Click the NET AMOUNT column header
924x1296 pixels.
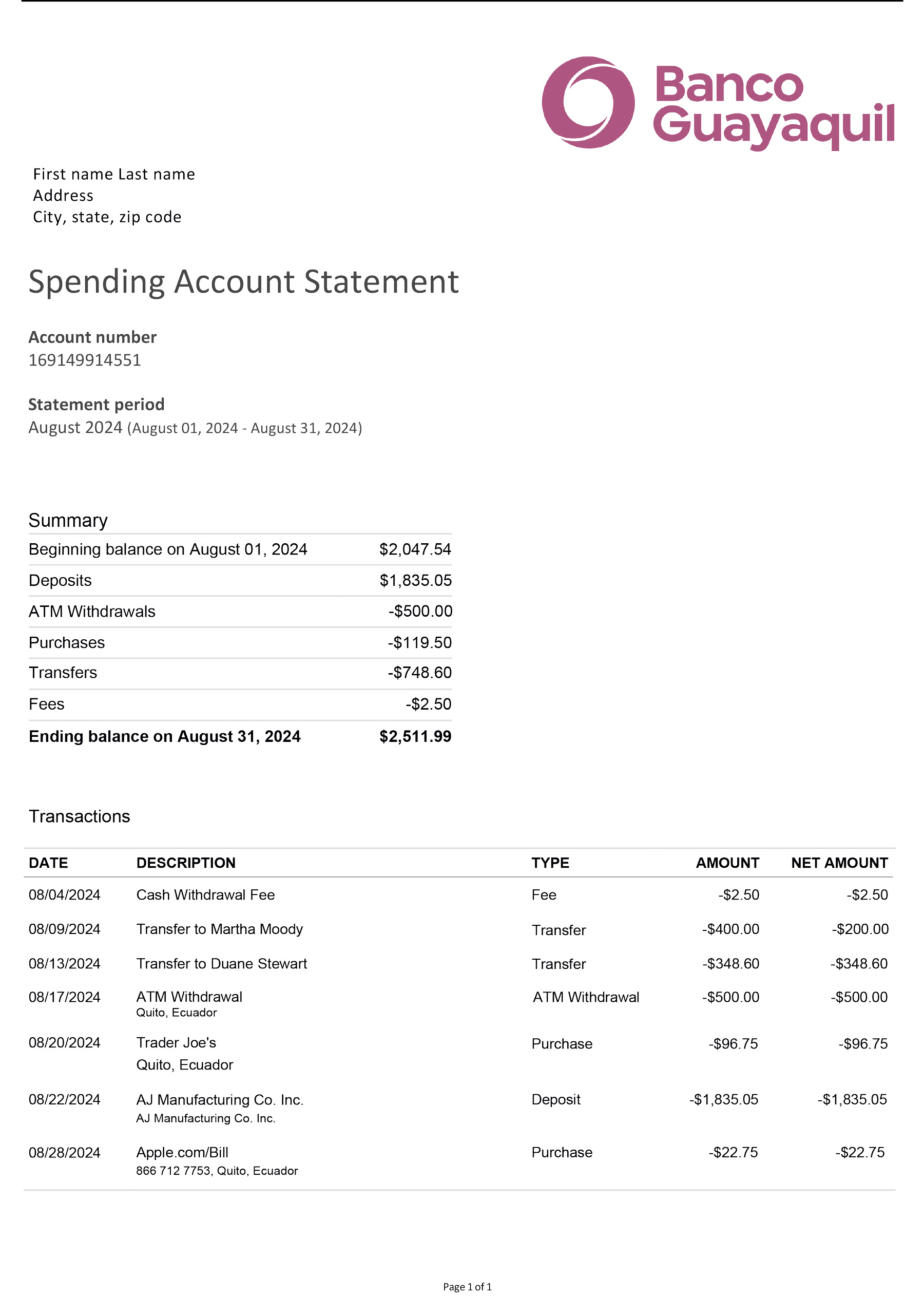(839, 863)
